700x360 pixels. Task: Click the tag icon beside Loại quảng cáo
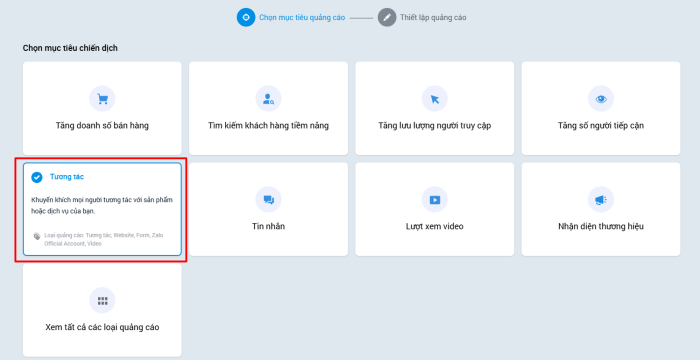tap(37, 236)
